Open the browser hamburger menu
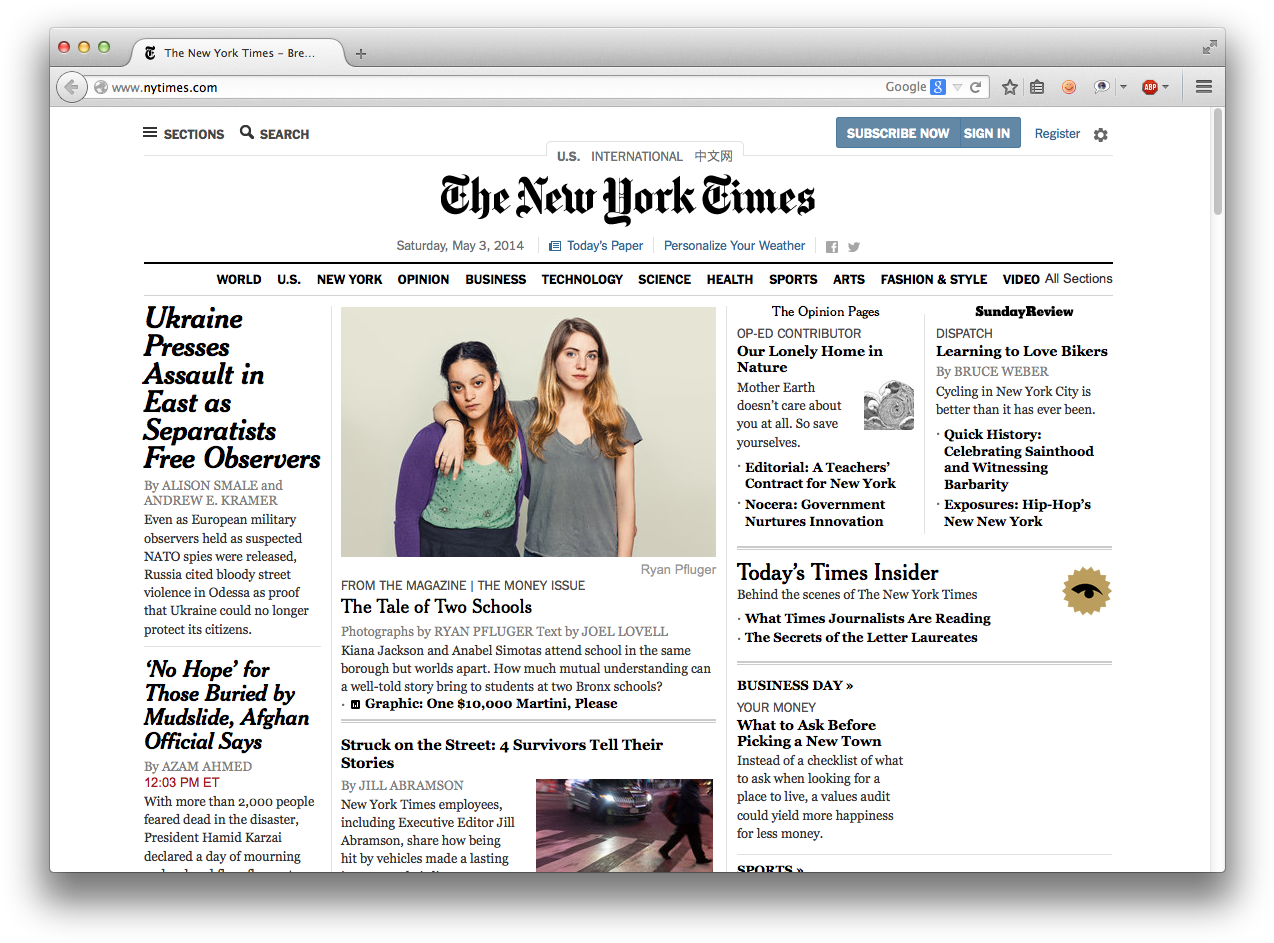This screenshot has height=943, width=1274. coord(1204,87)
